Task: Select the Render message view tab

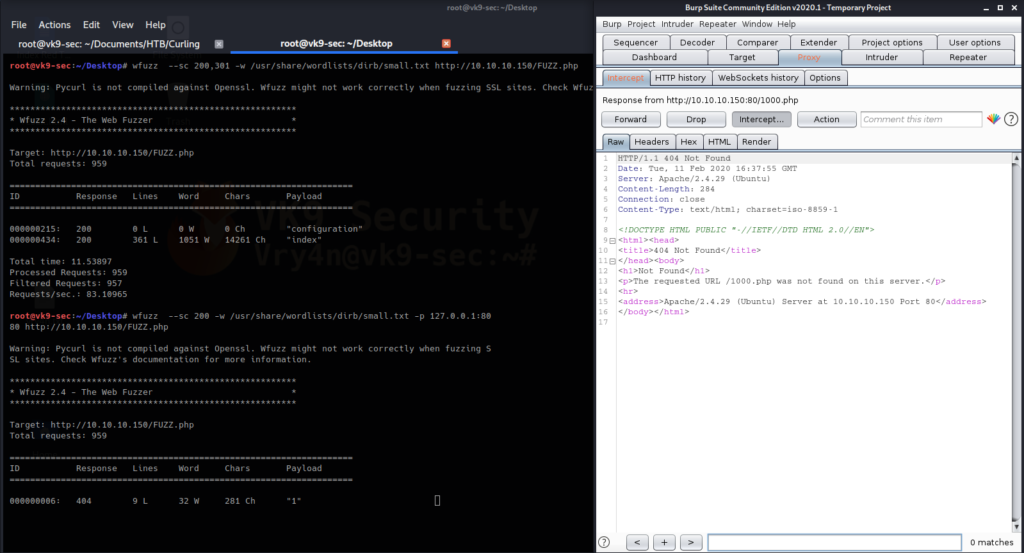Action: (756, 142)
